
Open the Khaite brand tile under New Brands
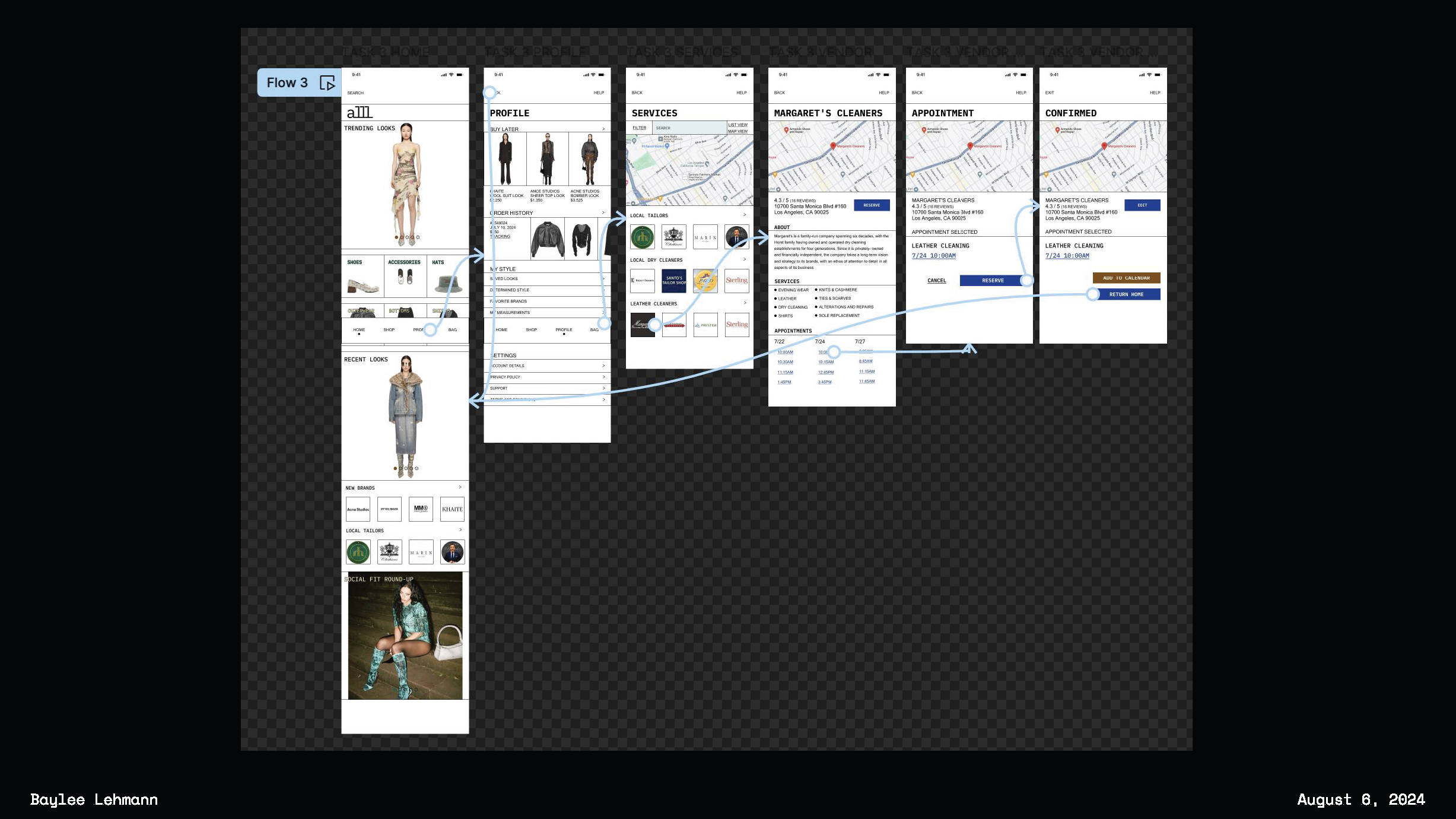[x=452, y=509]
